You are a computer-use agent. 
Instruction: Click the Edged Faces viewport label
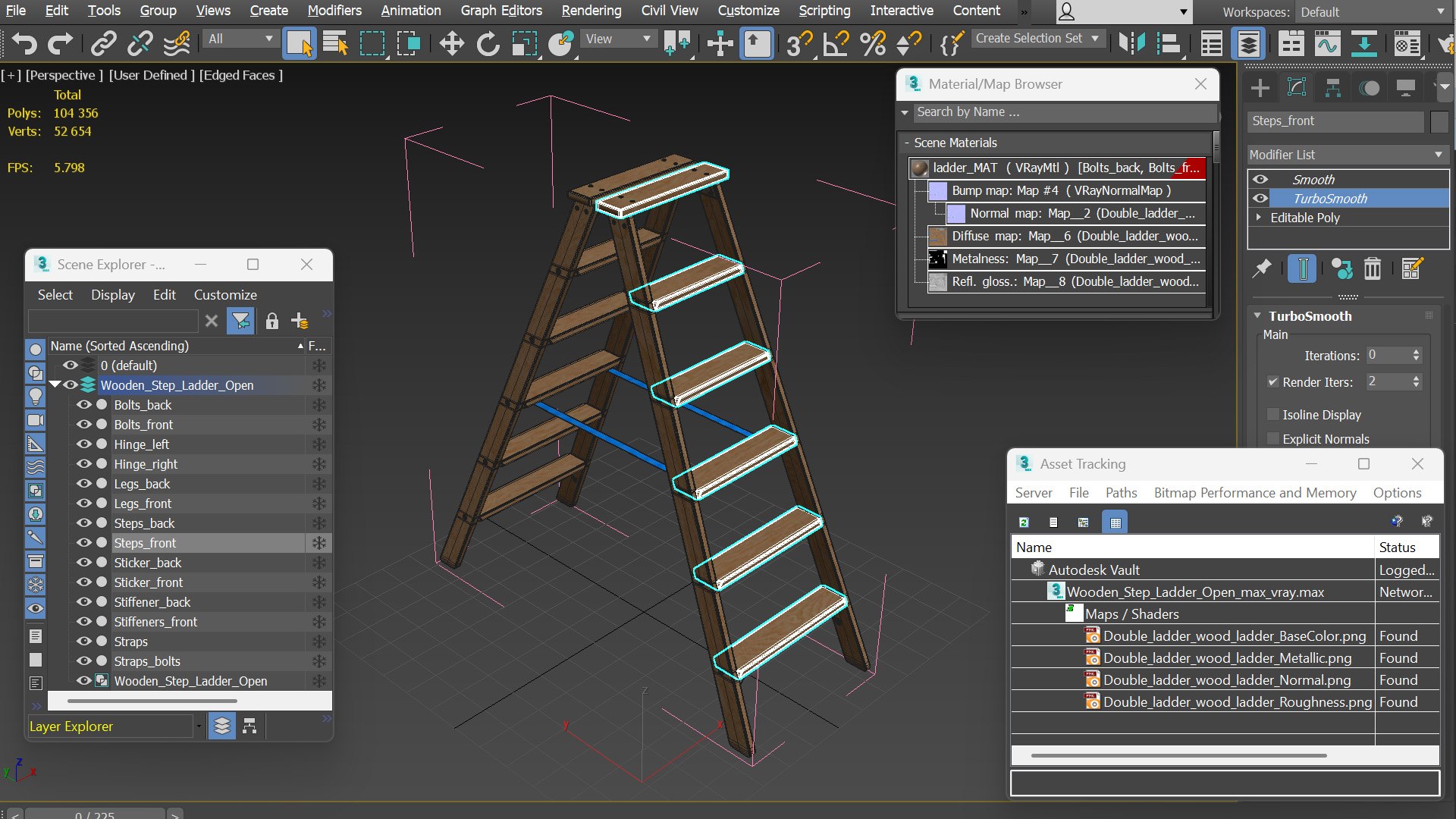click(x=241, y=75)
